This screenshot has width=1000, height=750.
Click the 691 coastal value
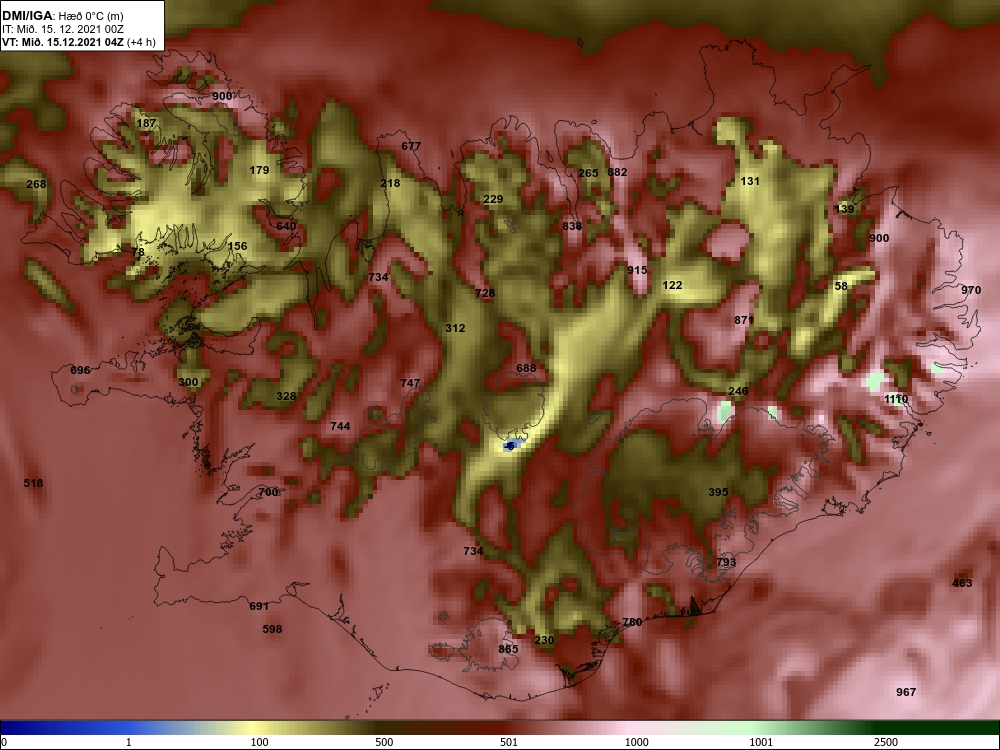[259, 607]
